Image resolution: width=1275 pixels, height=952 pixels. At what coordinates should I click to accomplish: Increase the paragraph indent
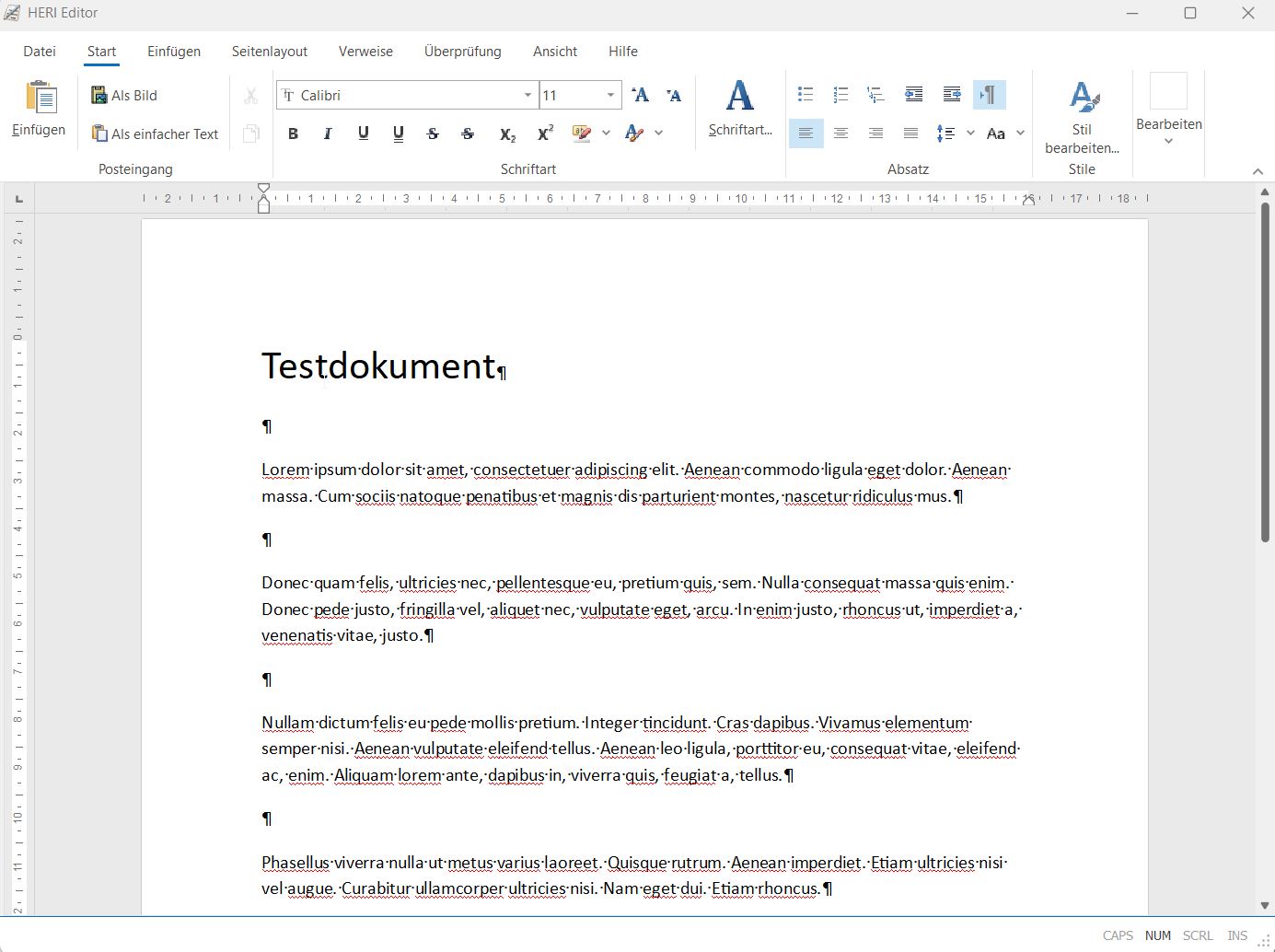click(952, 95)
